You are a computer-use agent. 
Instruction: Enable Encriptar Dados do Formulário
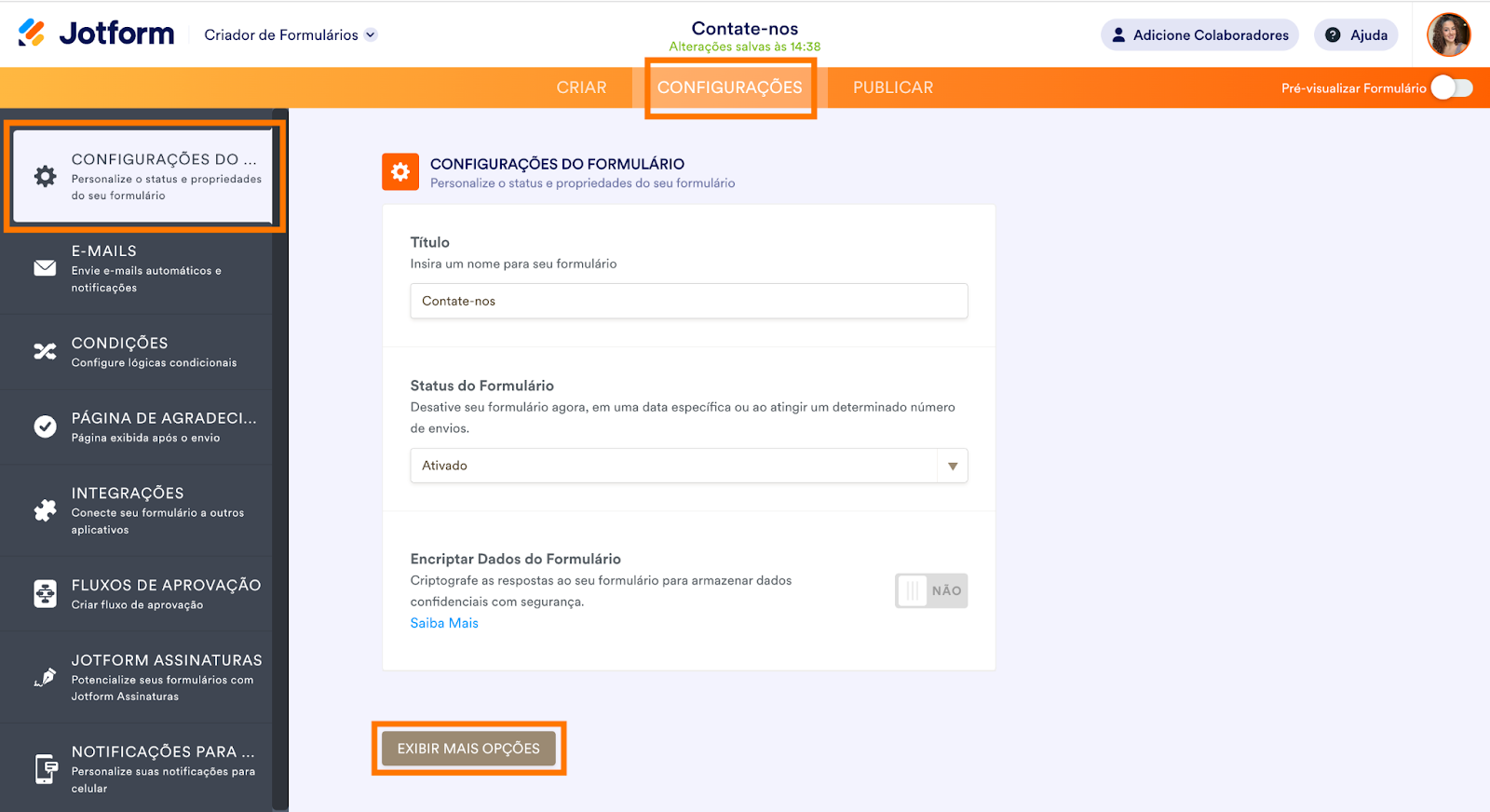click(931, 590)
